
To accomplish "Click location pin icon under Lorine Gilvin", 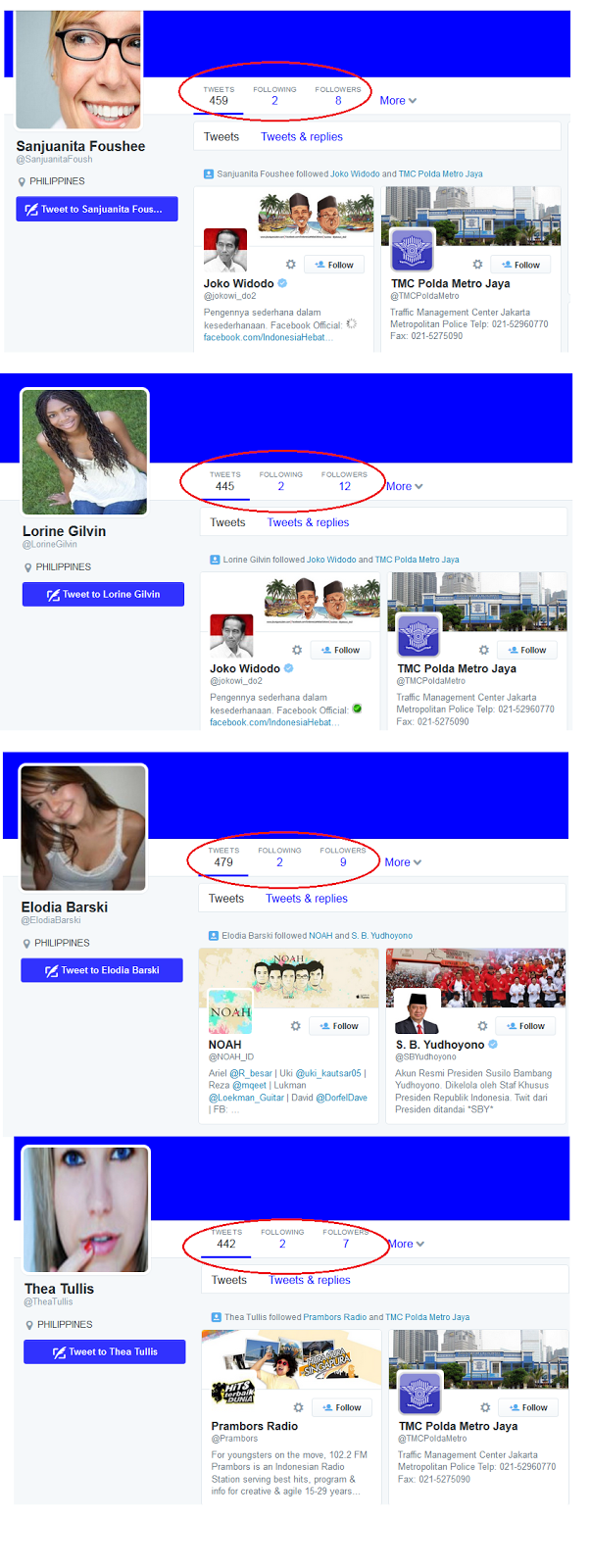I will coord(28,567).
